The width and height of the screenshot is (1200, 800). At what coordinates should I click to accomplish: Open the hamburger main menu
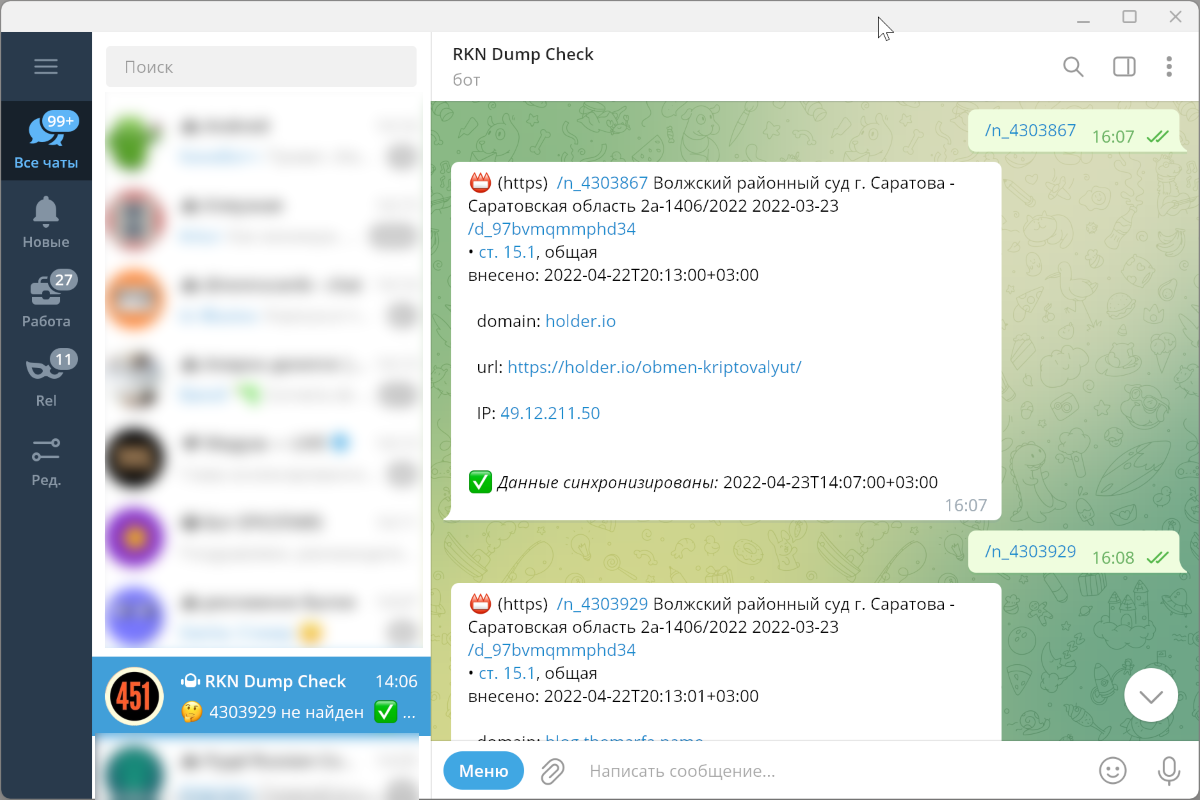46,67
